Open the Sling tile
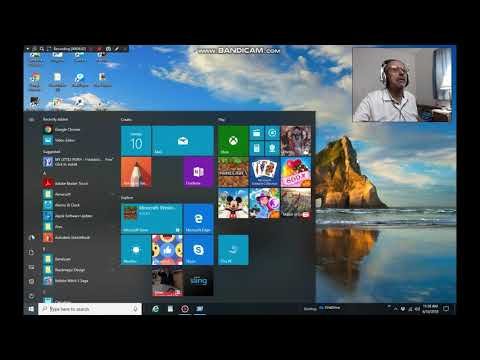 point(198,281)
